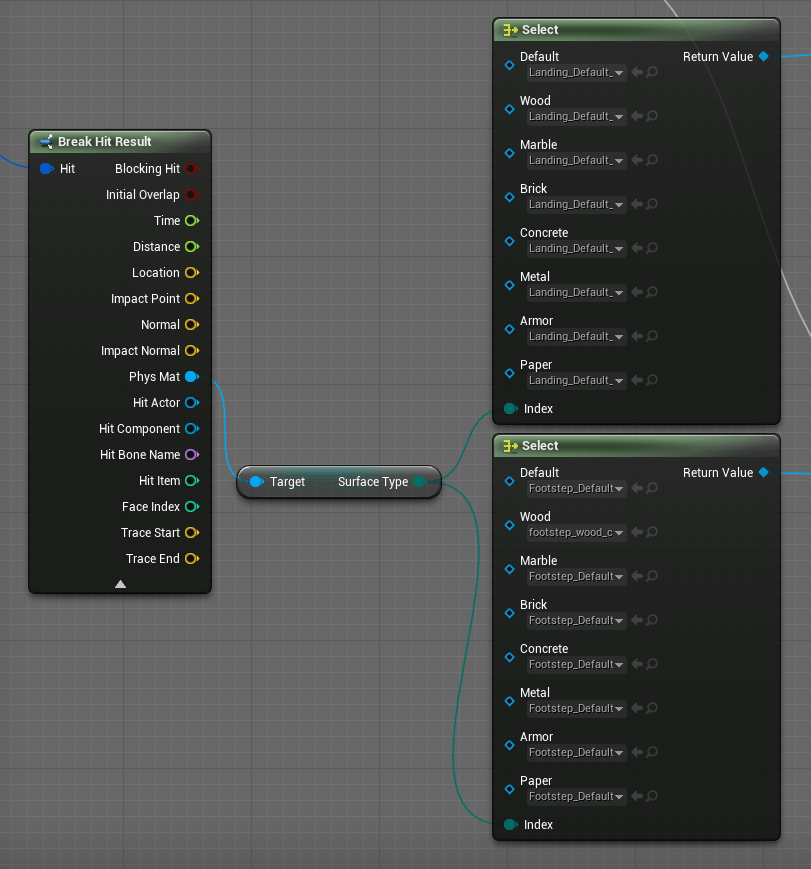Click the Surface Type output pin
This screenshot has height=869, width=811.
420,482
